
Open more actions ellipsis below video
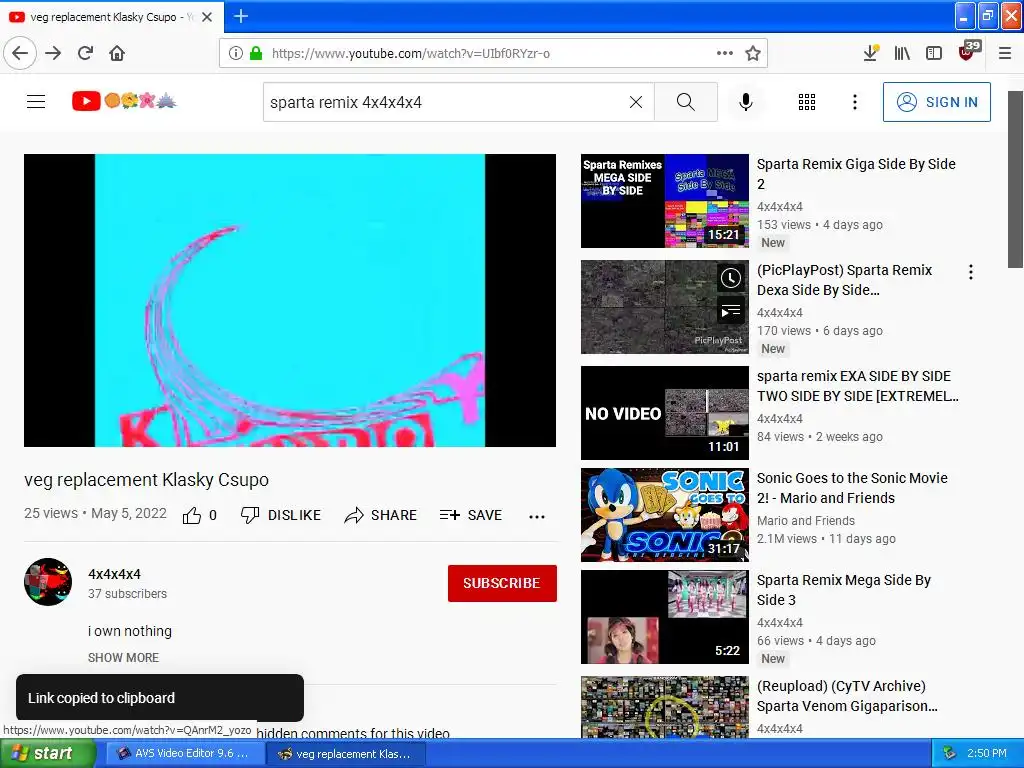point(537,517)
